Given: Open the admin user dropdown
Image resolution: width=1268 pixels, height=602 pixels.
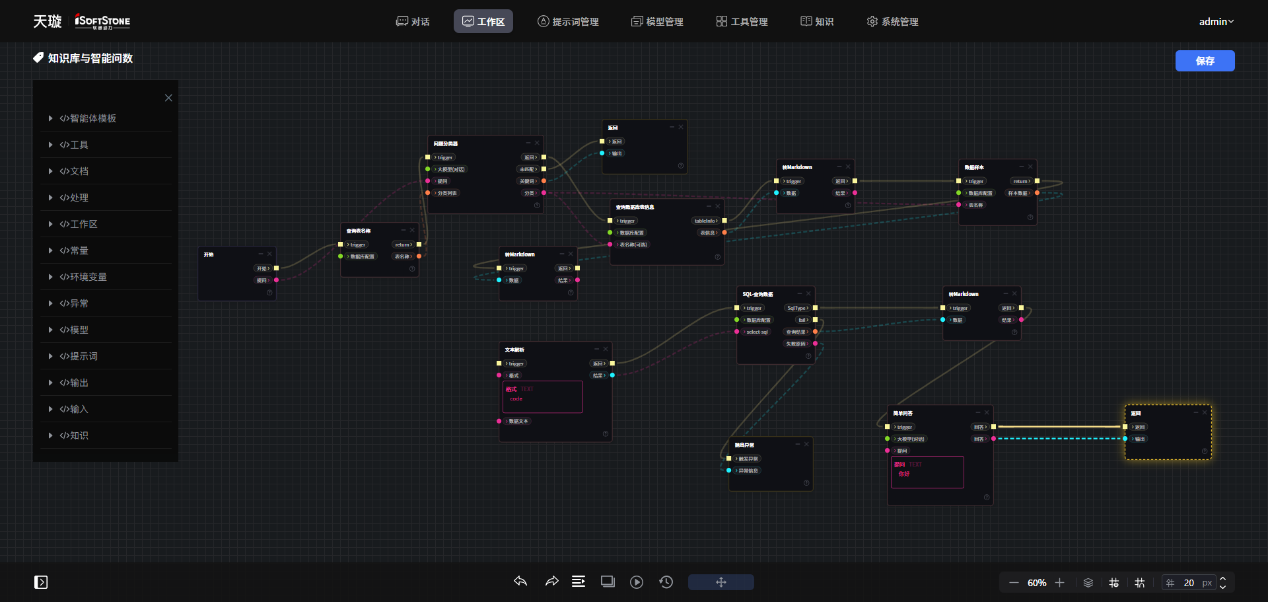Looking at the screenshot, I should pos(1216,21).
